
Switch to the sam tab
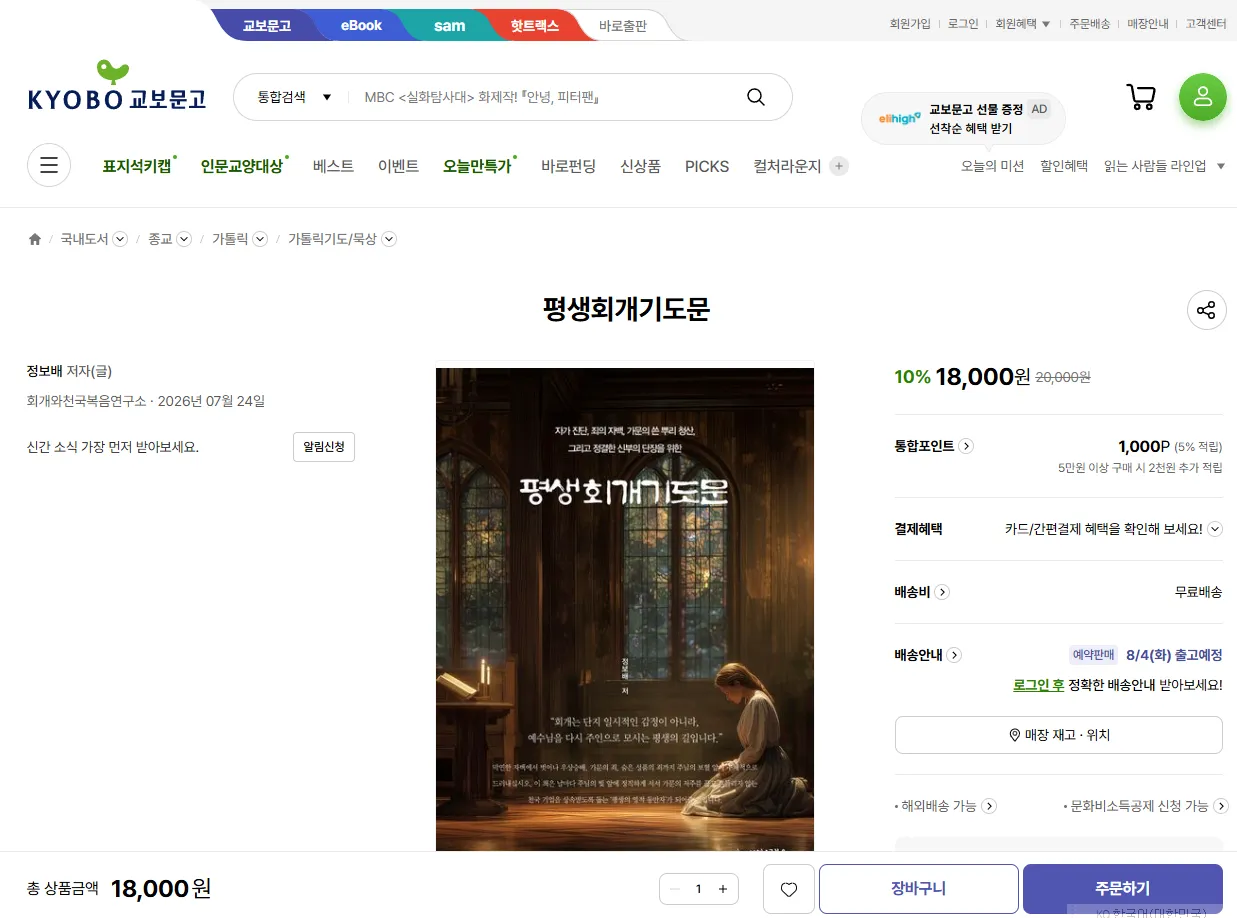[x=449, y=25]
